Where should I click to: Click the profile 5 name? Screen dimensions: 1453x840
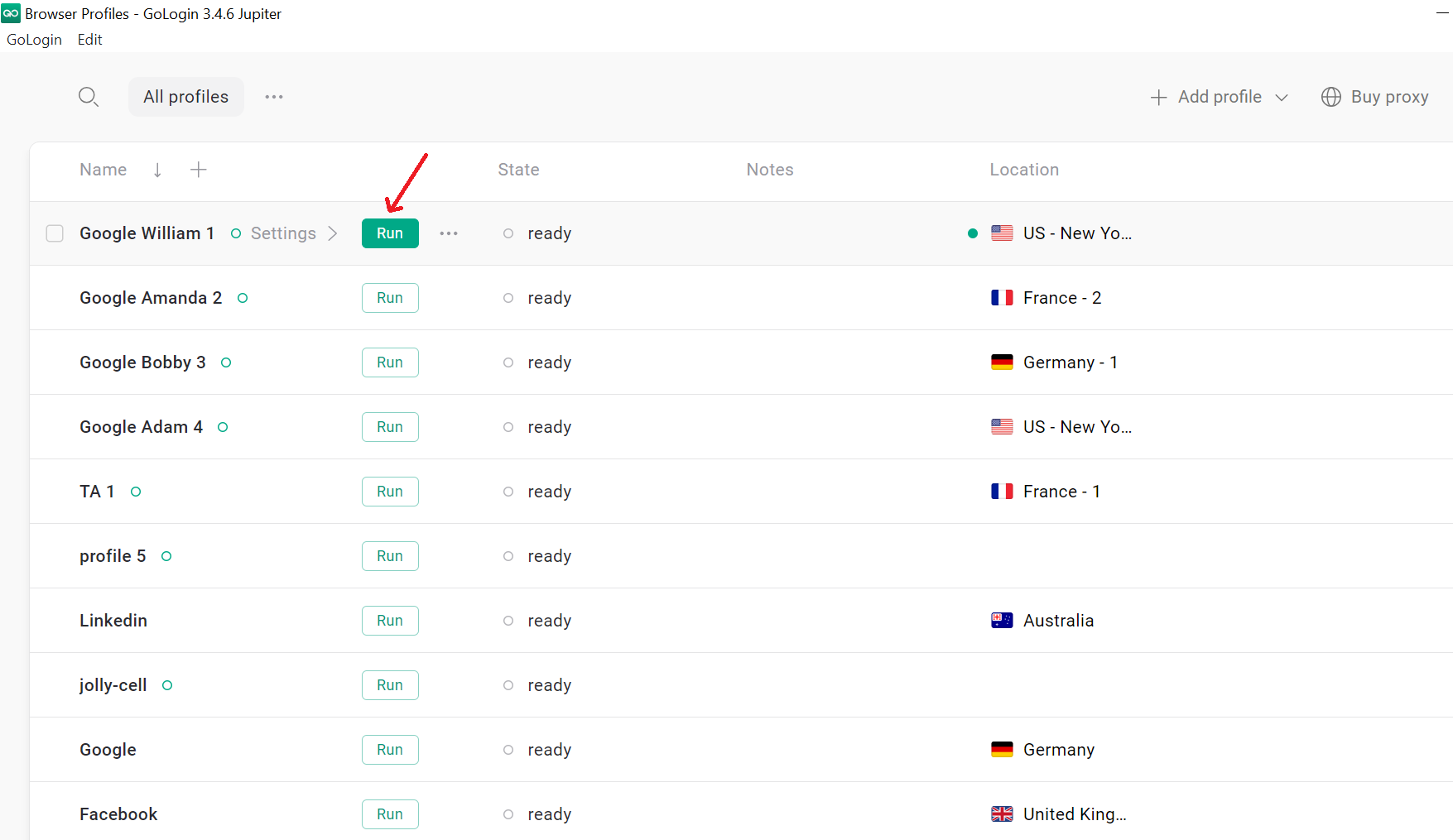tap(113, 556)
